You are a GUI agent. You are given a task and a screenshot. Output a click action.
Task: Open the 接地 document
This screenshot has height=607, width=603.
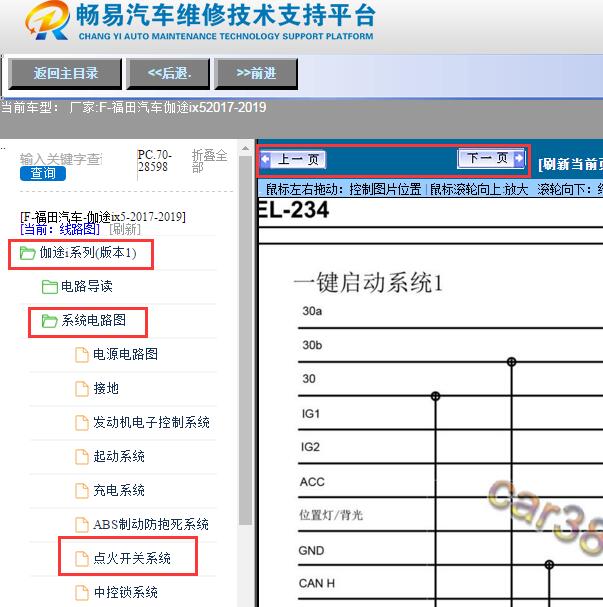[106, 388]
